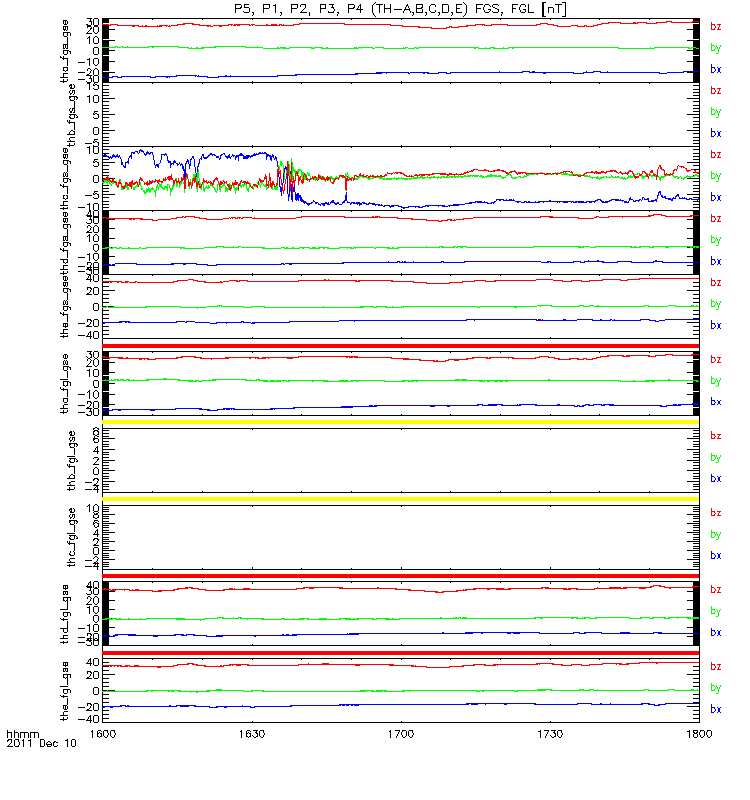Click the bz legend of the_fgl_gse panel
Viewport: 750px width, 800px height.
(715, 667)
